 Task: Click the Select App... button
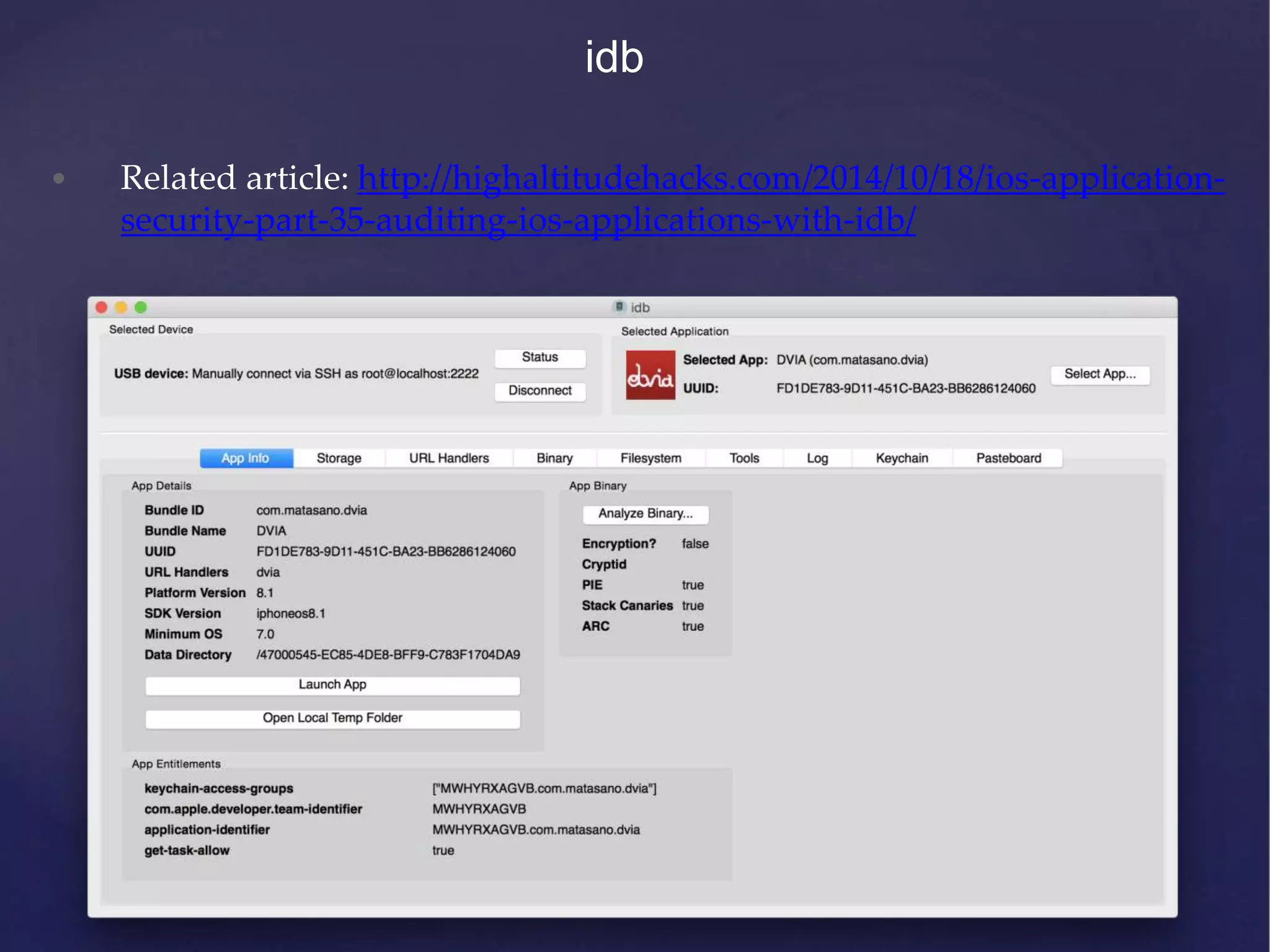tap(1100, 374)
